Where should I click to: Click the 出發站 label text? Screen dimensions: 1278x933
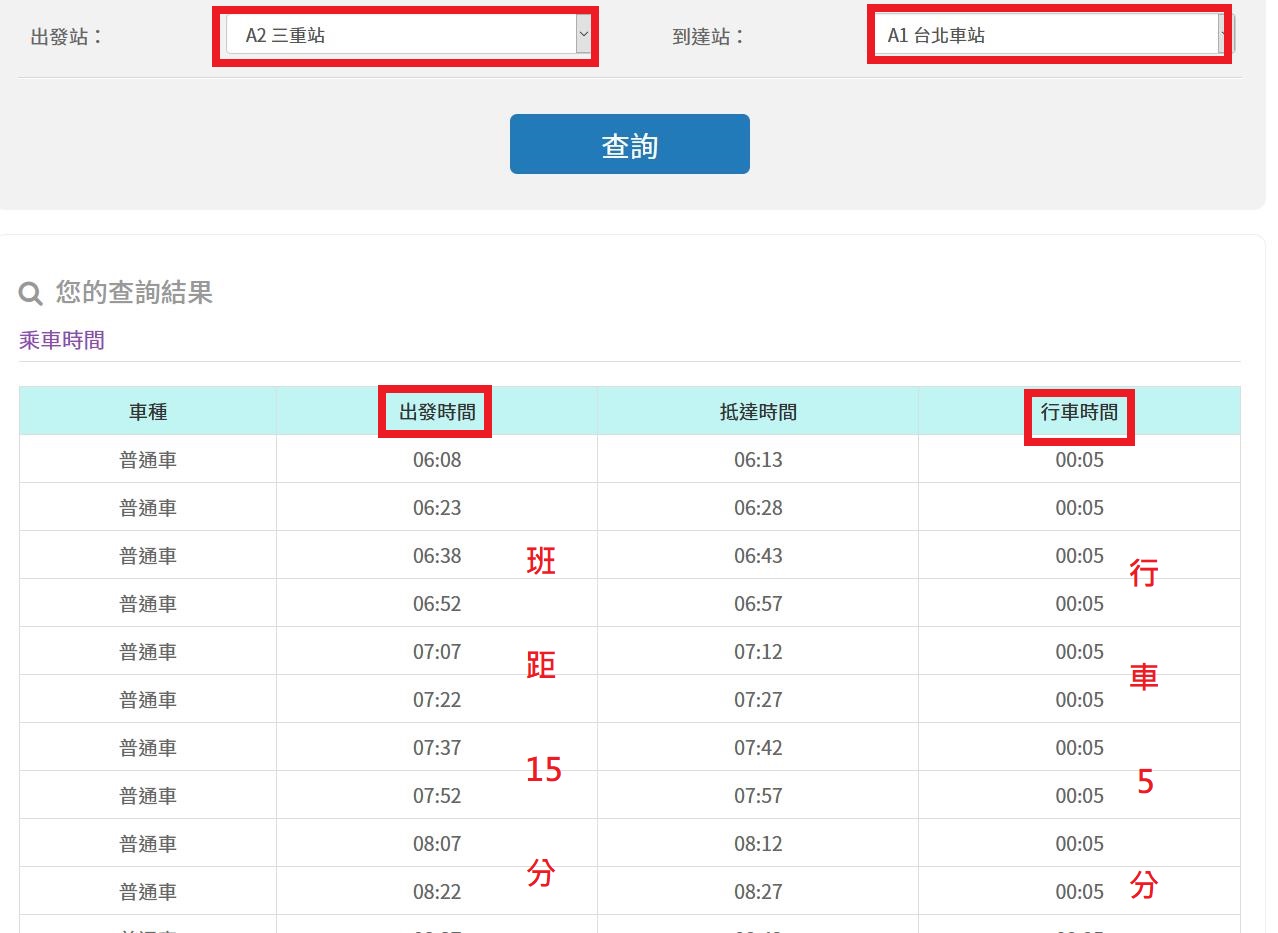point(67,37)
